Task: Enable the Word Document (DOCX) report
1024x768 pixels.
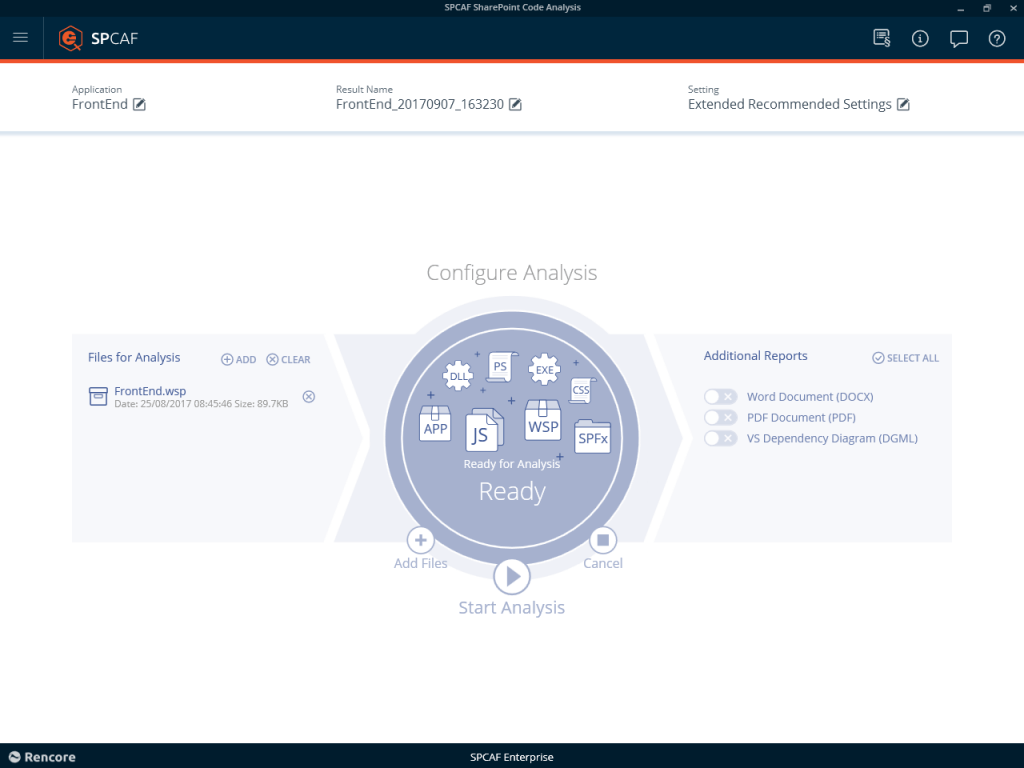Action: [x=720, y=396]
